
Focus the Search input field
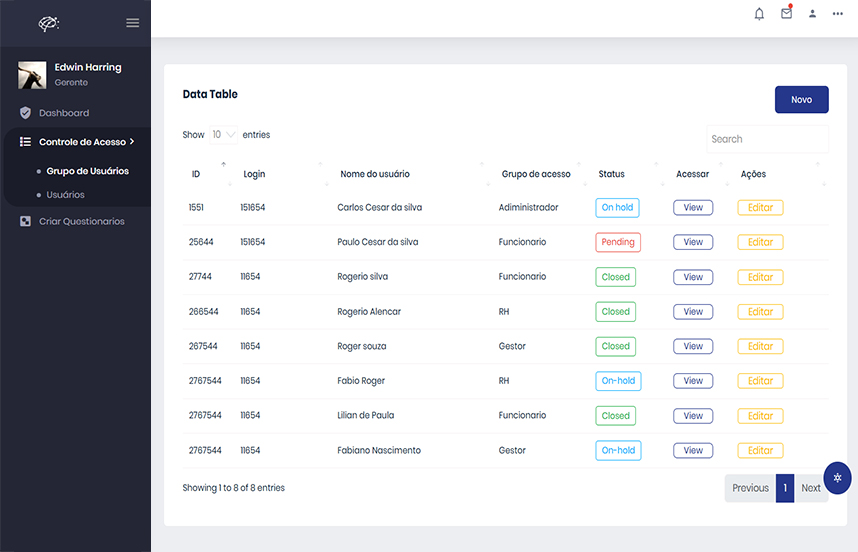point(767,139)
